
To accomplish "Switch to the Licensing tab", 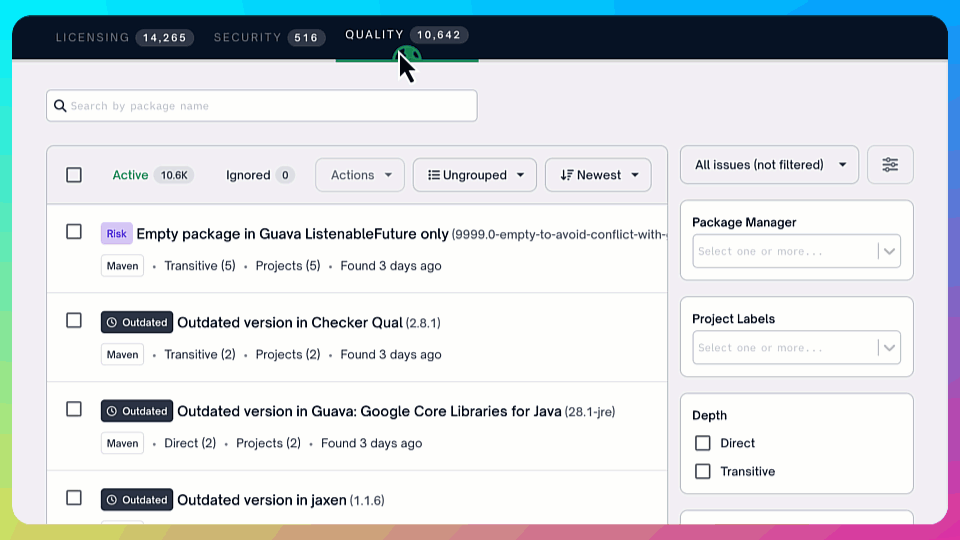I will click(121, 38).
